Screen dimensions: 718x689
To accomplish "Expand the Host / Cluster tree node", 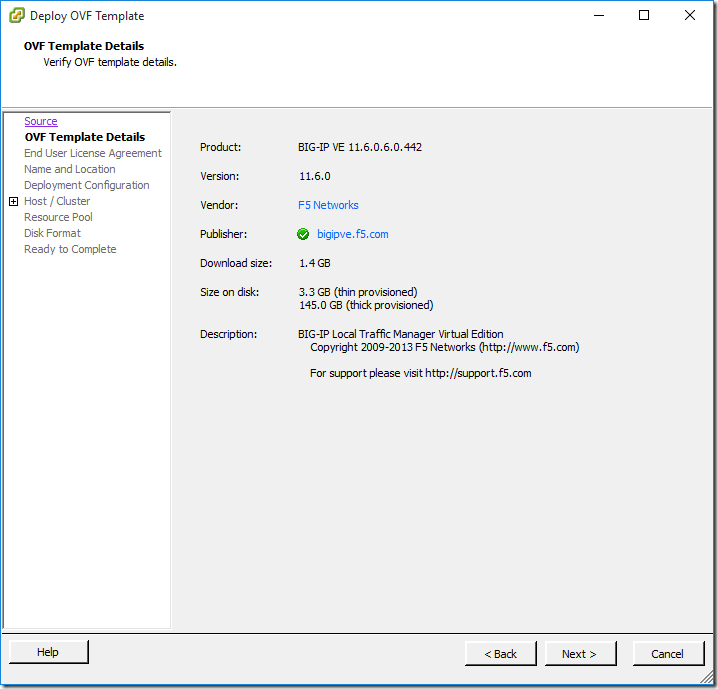I will pos(14,201).
